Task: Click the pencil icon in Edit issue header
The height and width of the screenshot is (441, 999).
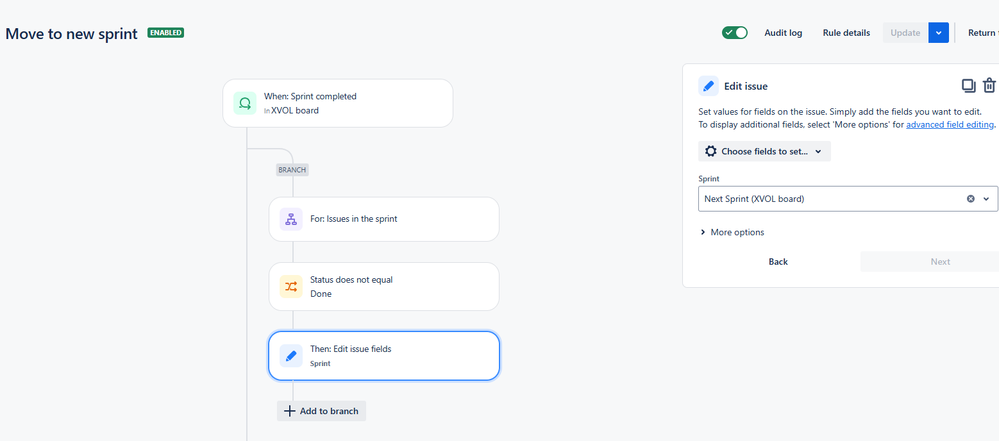Action: pos(708,86)
